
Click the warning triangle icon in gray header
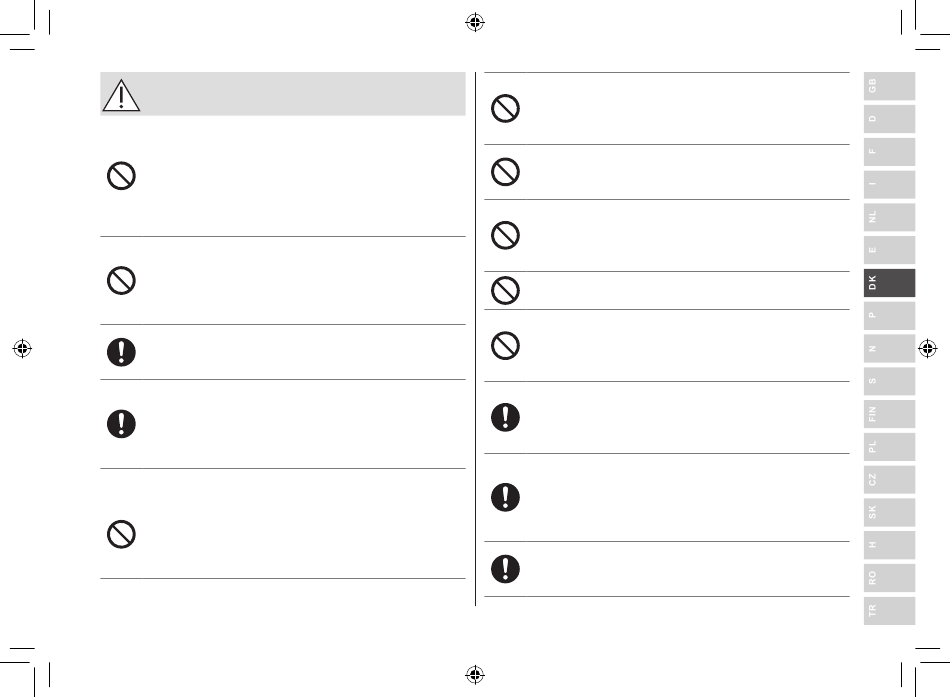click(x=121, y=95)
